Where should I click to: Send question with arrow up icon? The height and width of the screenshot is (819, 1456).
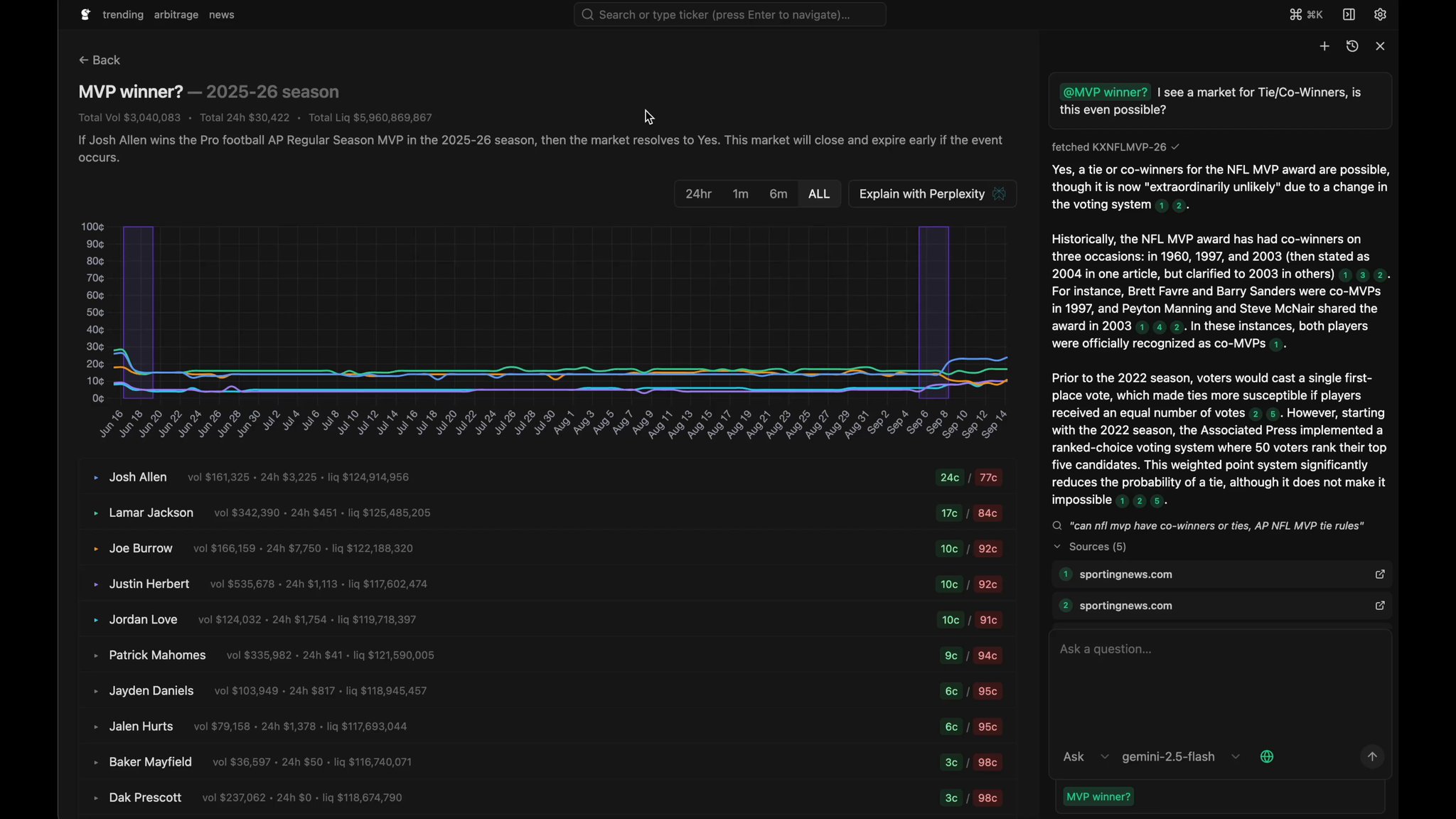coord(1372,756)
